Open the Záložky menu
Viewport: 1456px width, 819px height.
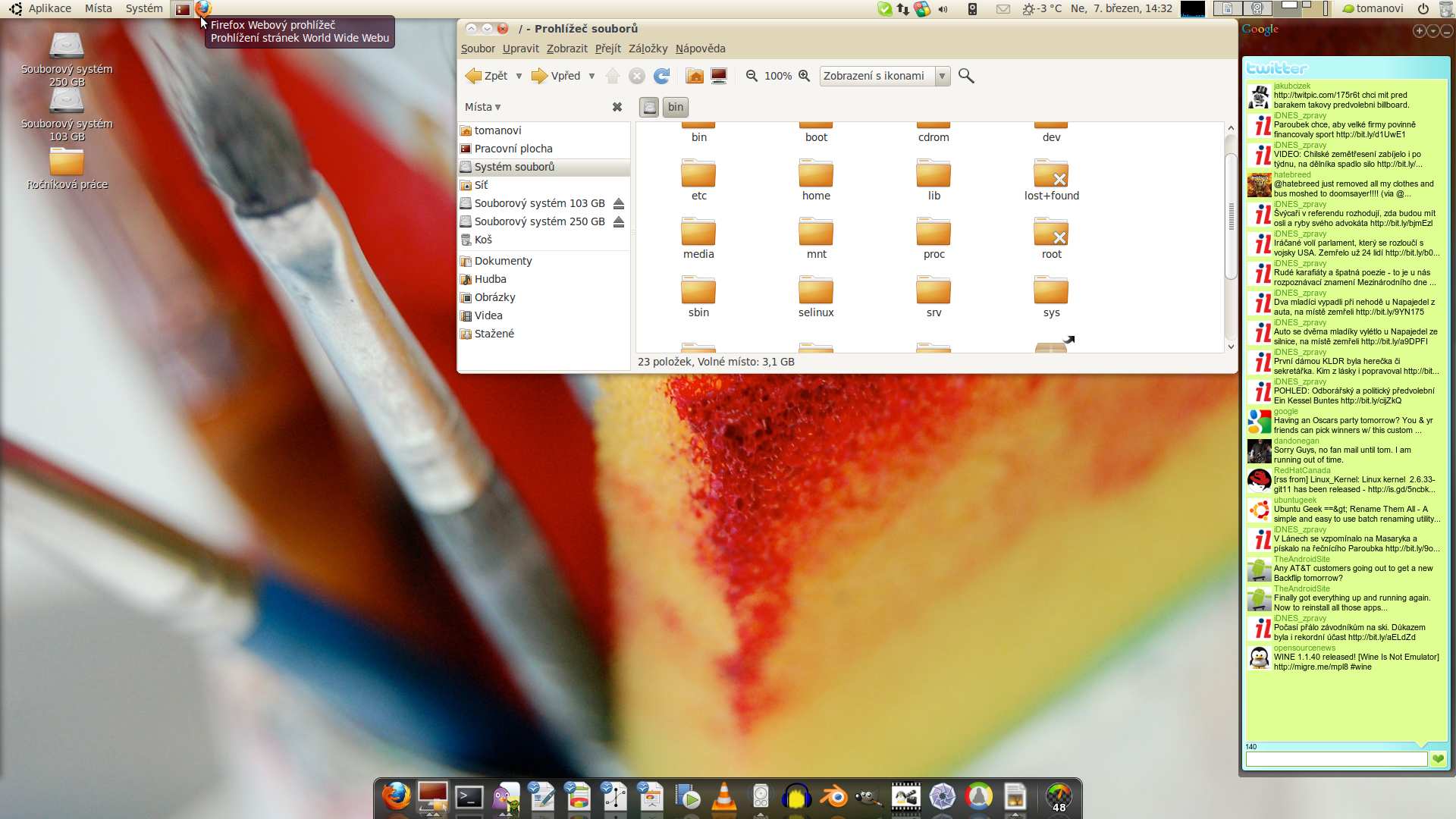[x=648, y=49]
